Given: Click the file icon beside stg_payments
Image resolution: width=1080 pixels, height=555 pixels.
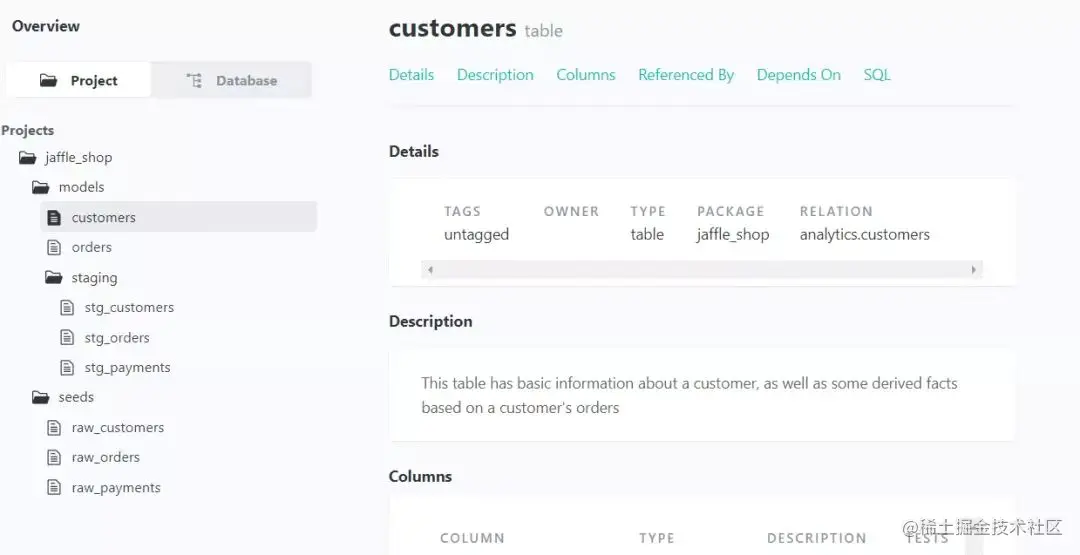Looking at the screenshot, I should (67, 367).
